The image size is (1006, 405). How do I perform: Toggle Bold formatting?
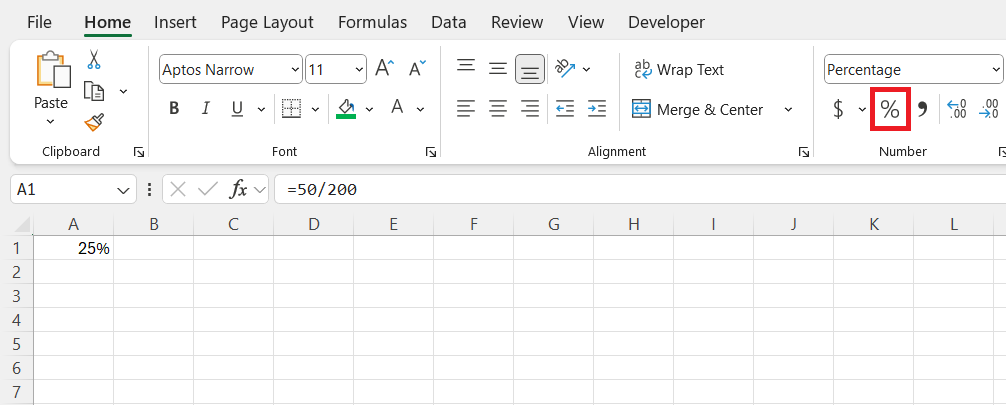coord(174,108)
